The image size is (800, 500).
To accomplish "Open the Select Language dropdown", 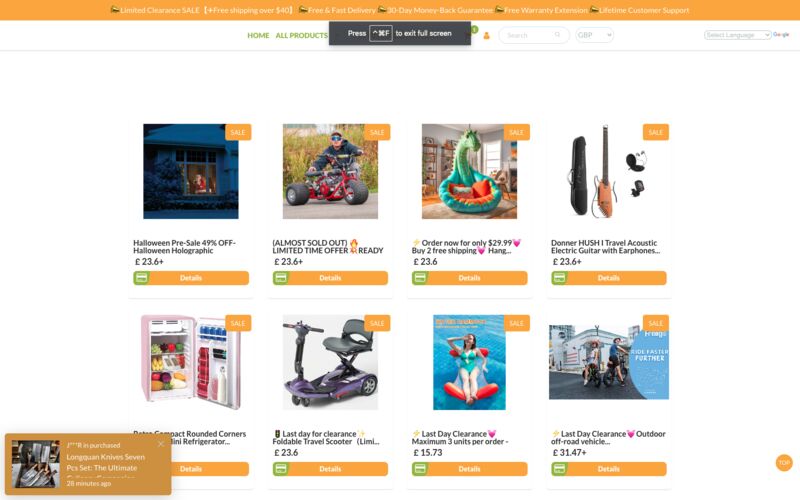I will tap(737, 35).
